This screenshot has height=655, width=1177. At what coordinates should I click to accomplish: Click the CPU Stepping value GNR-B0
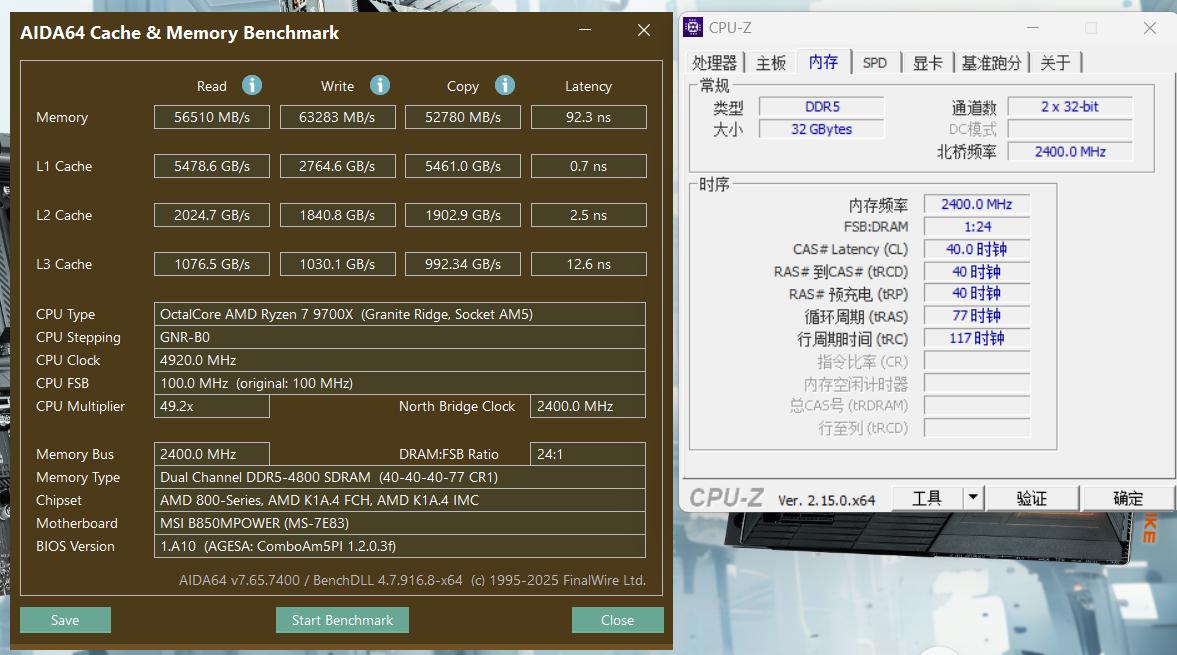tap(399, 337)
